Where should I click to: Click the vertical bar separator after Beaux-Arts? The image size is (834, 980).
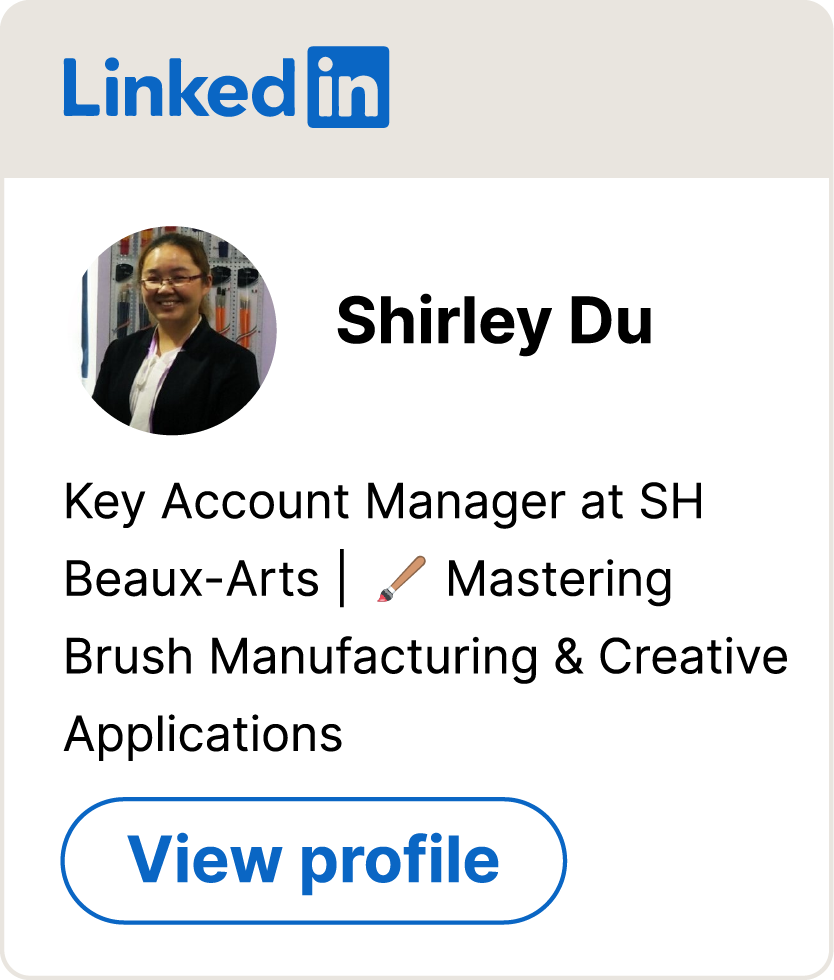(343, 579)
